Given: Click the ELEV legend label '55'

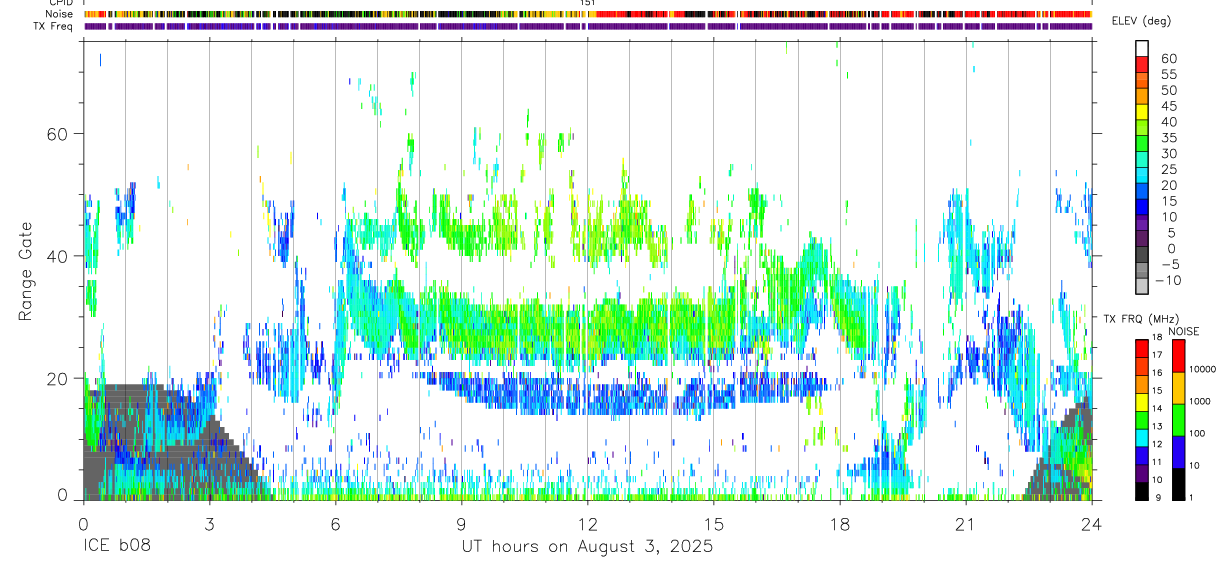Looking at the screenshot, I should [1168, 74].
